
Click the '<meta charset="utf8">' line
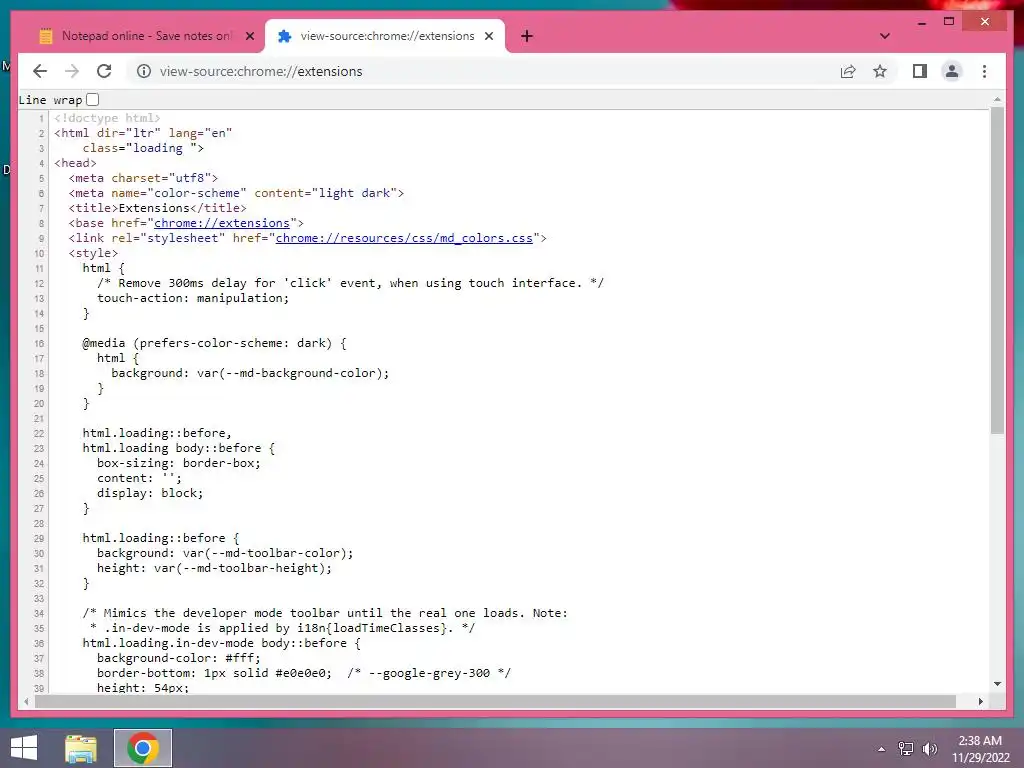click(x=143, y=178)
